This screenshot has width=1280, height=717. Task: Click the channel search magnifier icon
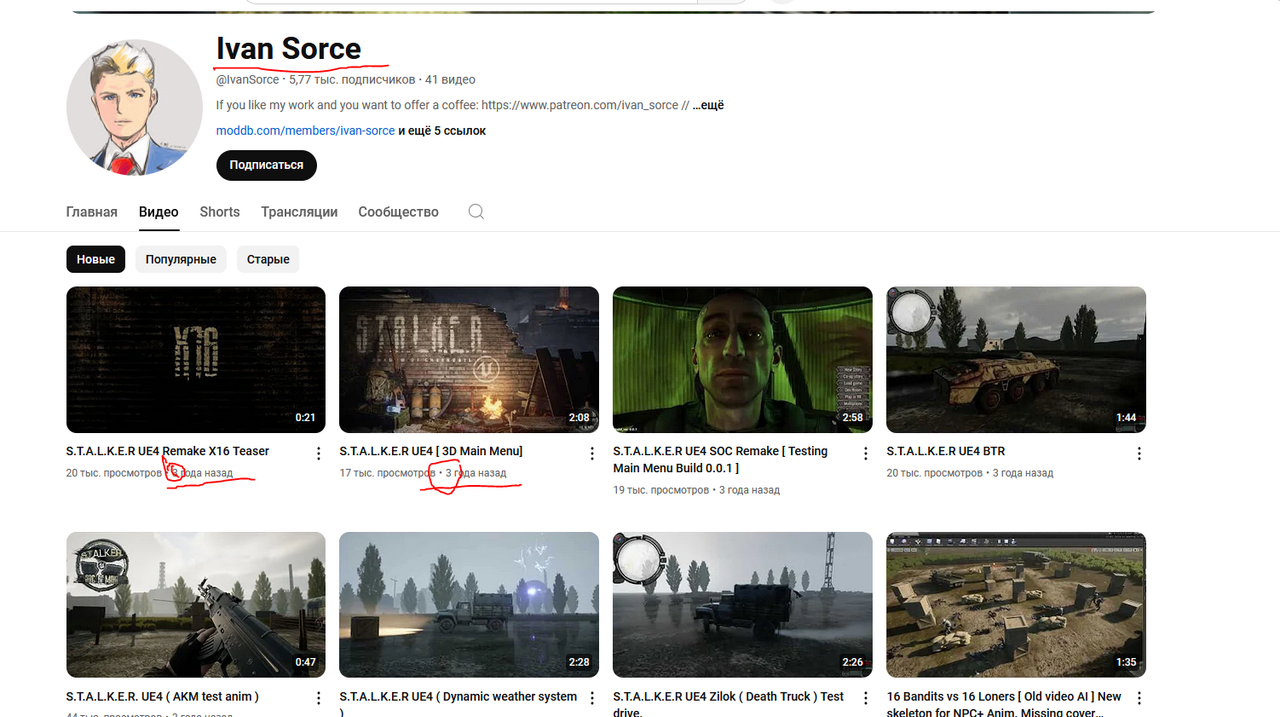[x=476, y=212]
